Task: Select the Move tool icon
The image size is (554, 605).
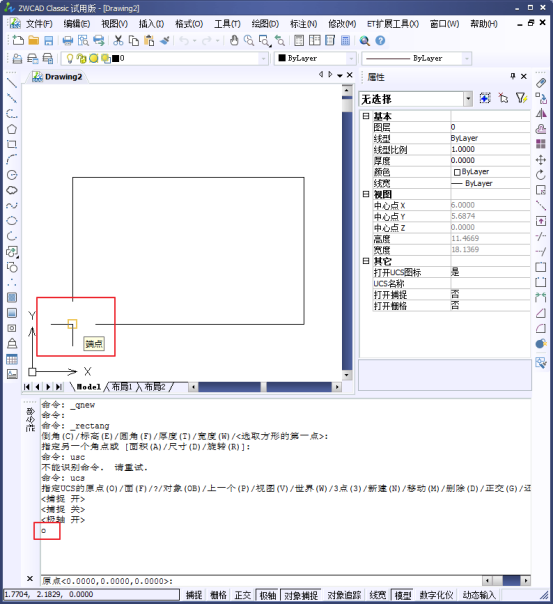Action: click(x=541, y=160)
